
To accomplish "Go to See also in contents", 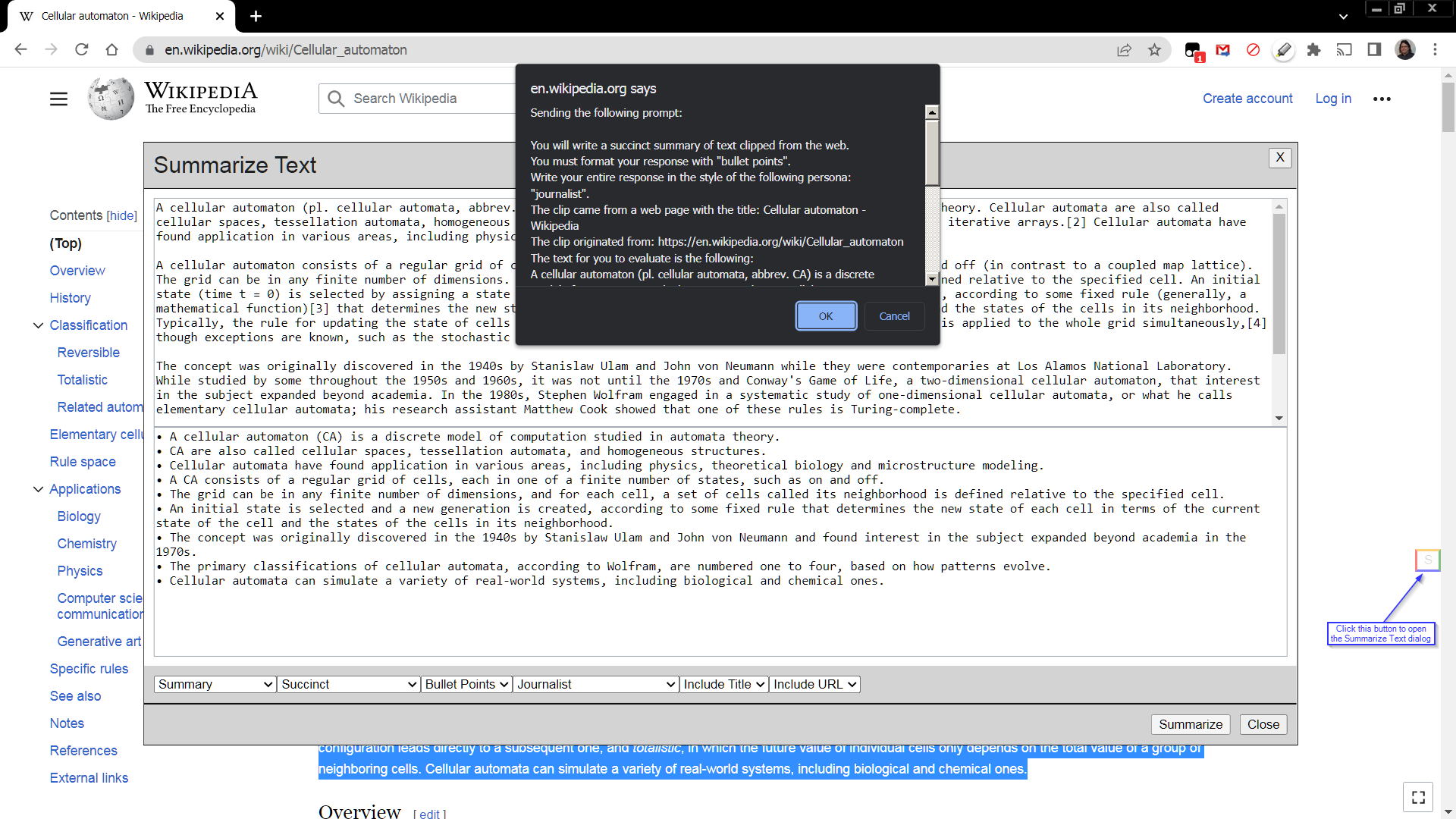I will tap(75, 696).
